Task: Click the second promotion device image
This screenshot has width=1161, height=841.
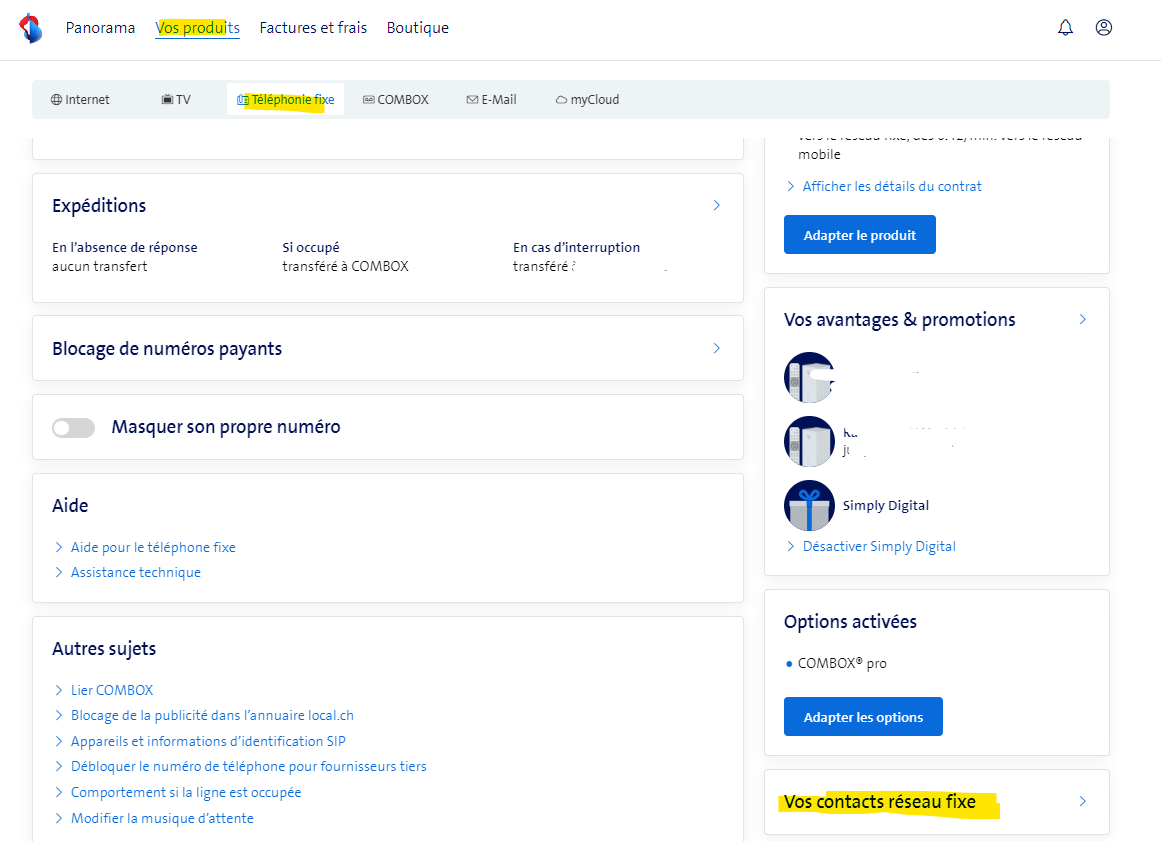Action: point(809,441)
